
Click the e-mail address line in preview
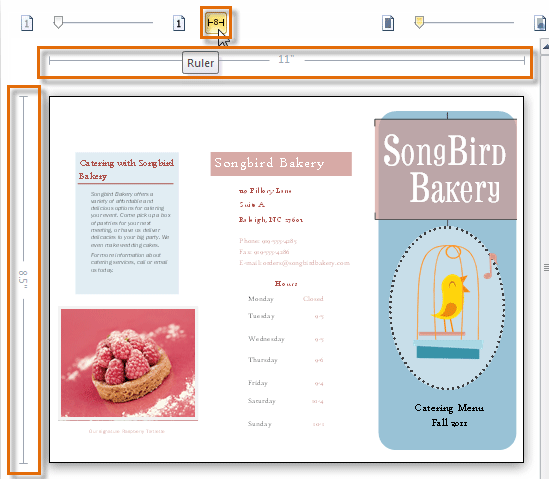click(294, 263)
